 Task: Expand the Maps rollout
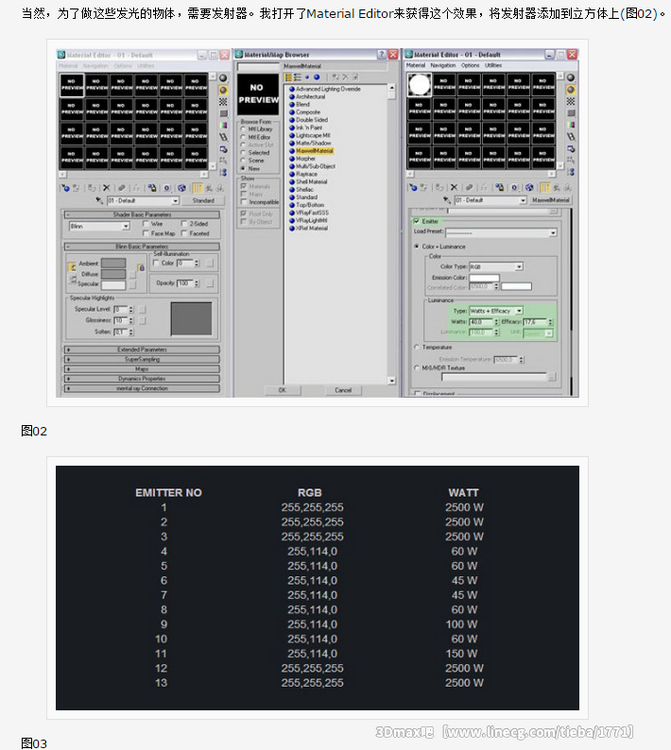tap(141, 369)
